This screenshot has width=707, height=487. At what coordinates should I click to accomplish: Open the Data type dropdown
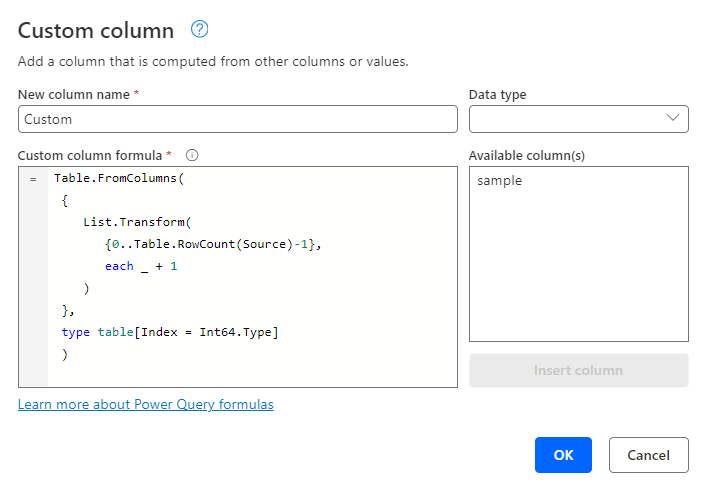(x=578, y=119)
